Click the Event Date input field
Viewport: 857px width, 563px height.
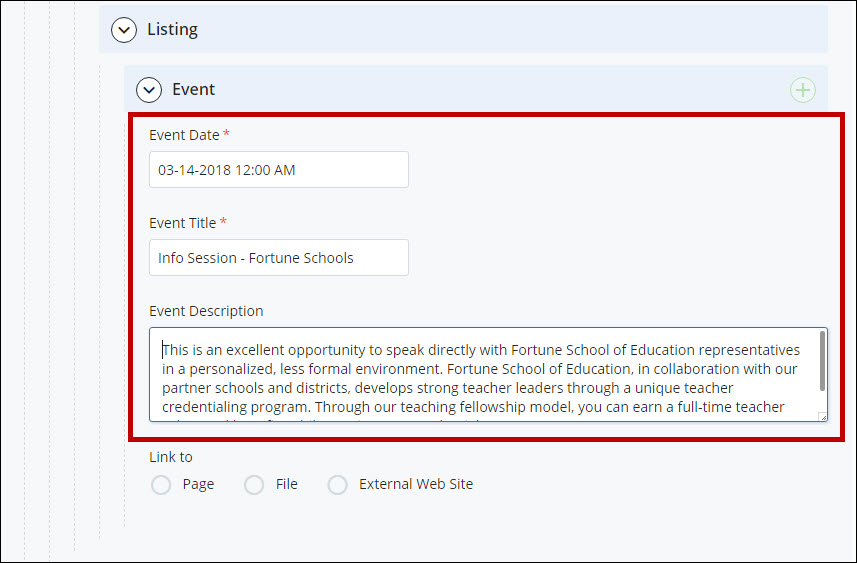[279, 169]
